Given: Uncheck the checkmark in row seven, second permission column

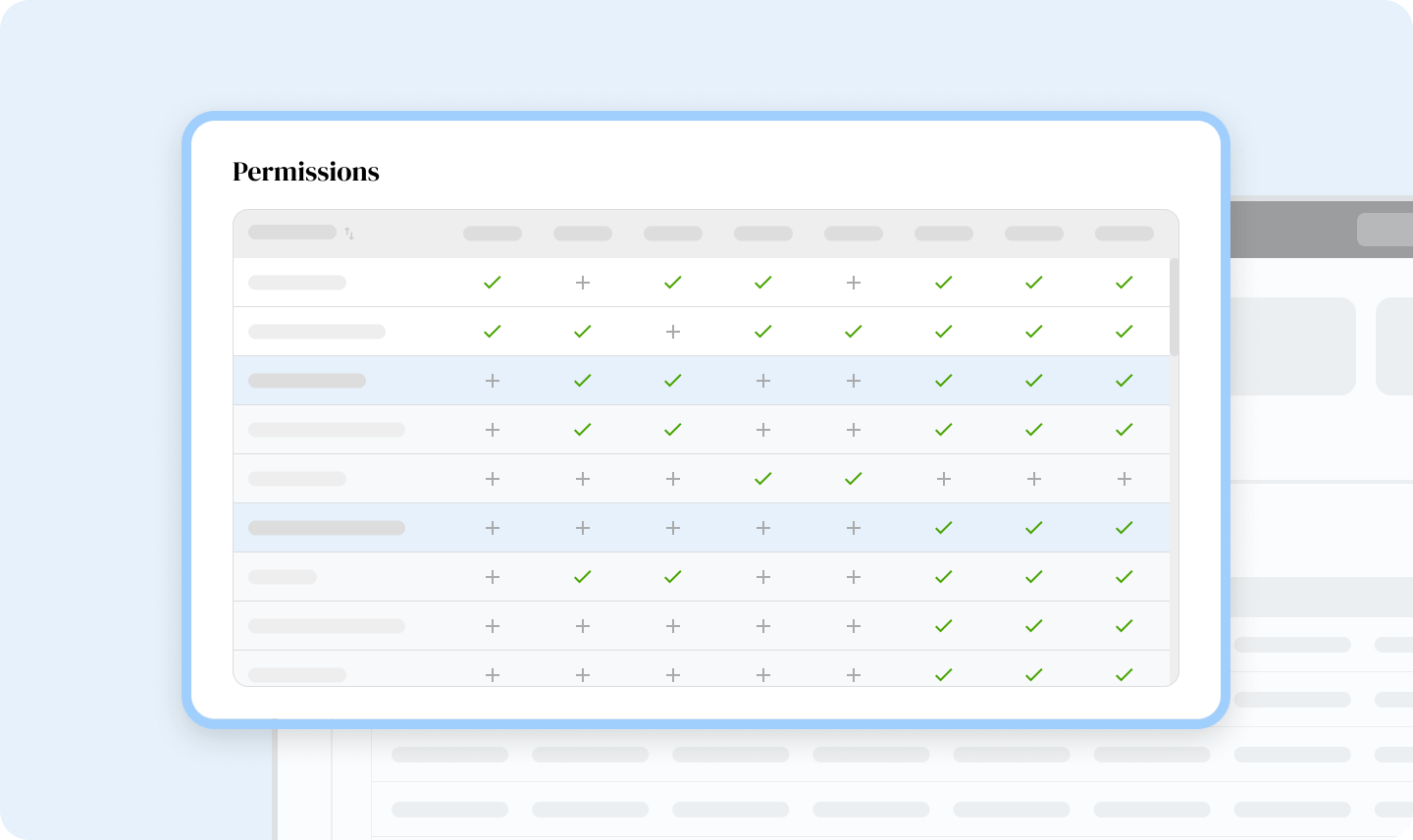Looking at the screenshot, I should click(x=583, y=577).
